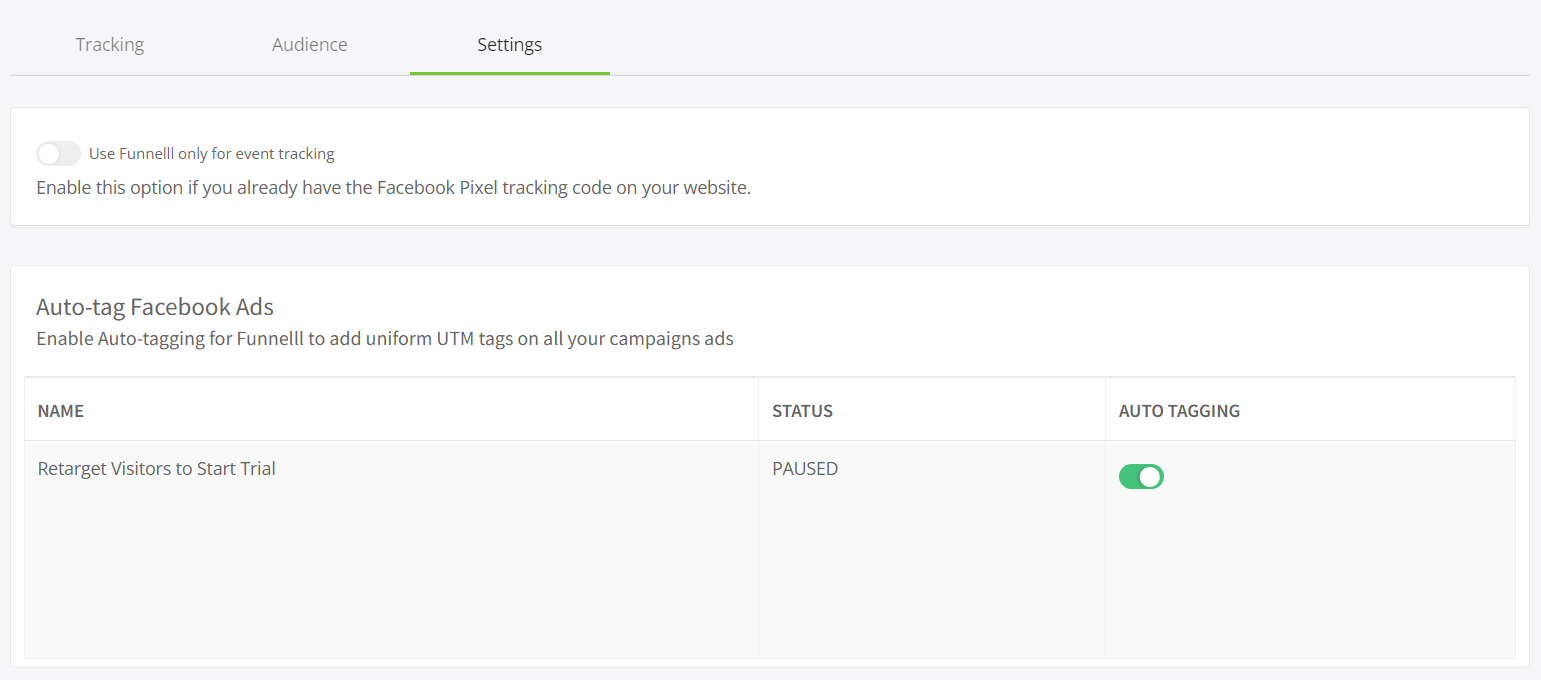The height and width of the screenshot is (680, 1541).
Task: Click the AUTO TAGGING column header
Action: pyautogui.click(x=1179, y=411)
